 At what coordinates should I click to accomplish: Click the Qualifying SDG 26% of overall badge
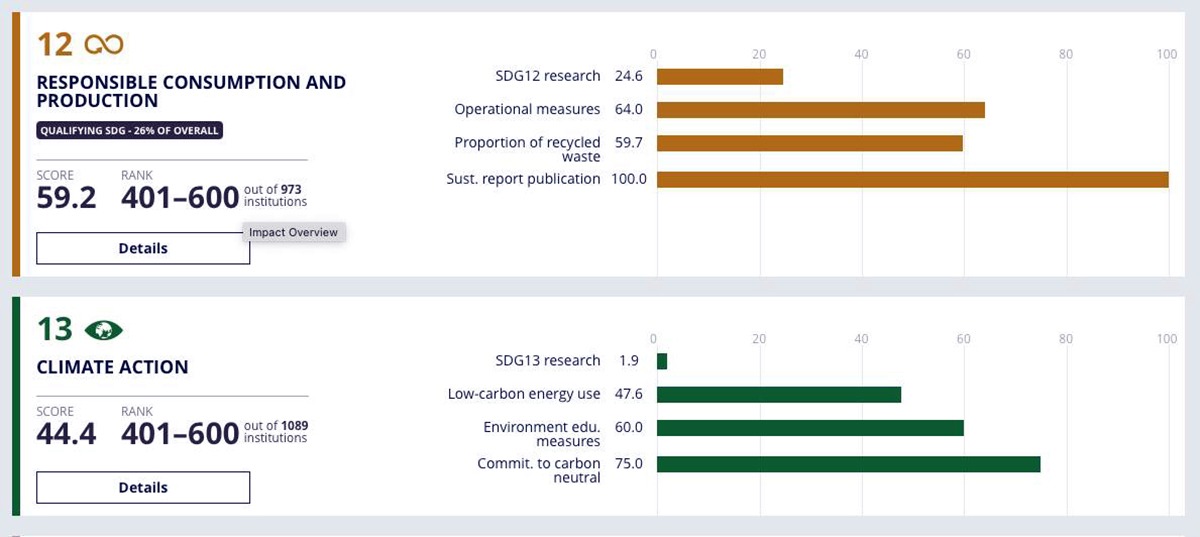click(x=129, y=130)
